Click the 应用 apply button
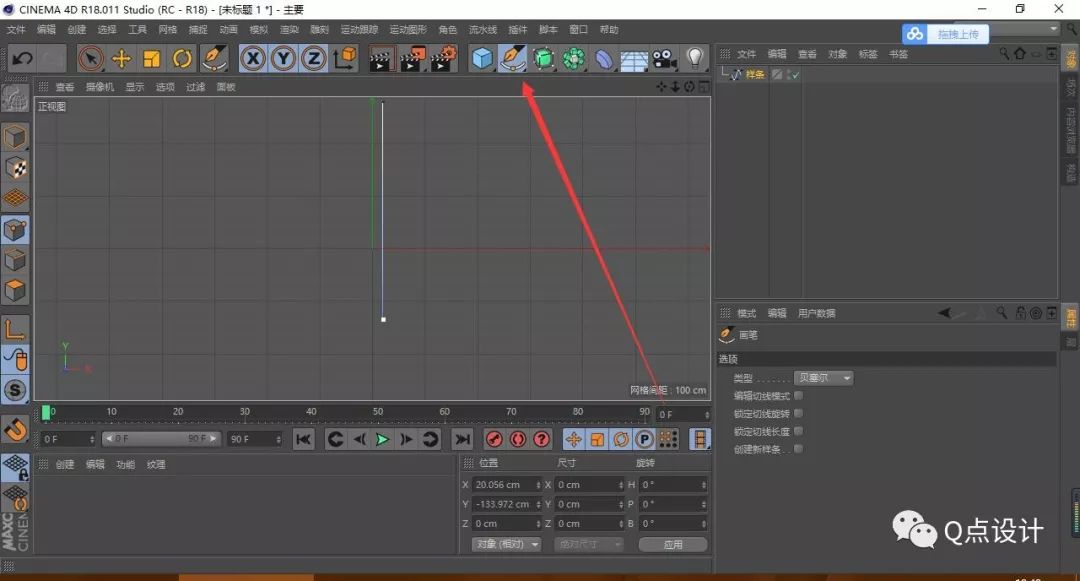 (x=673, y=543)
